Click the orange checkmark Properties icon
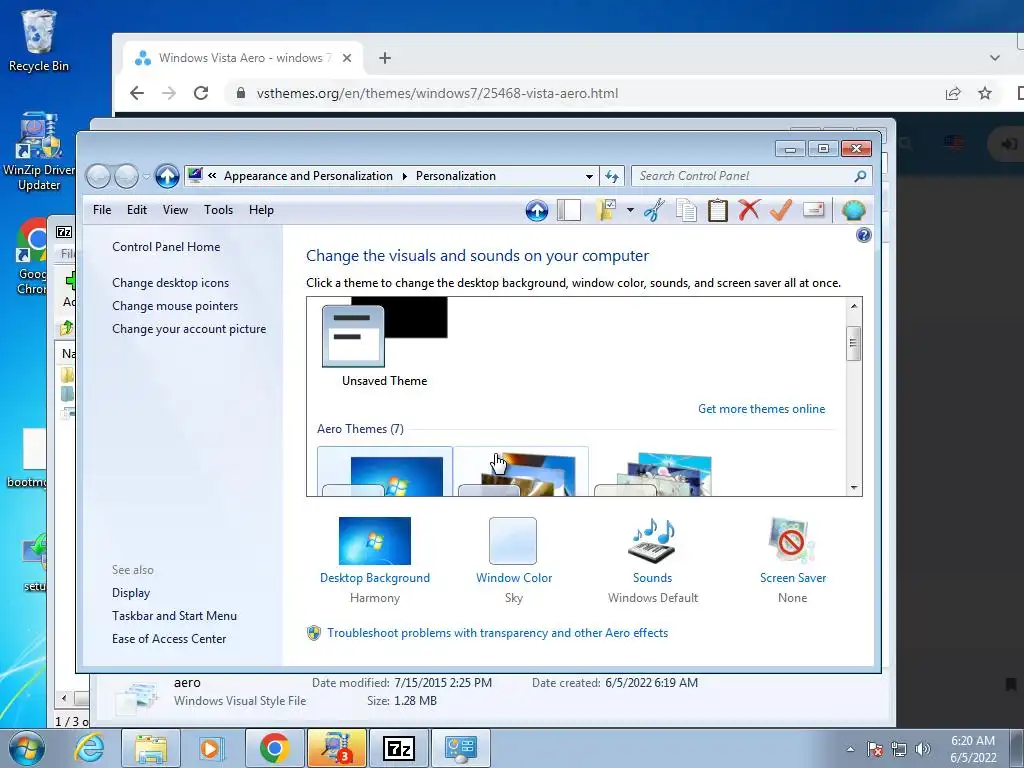The height and width of the screenshot is (768, 1024). coord(781,210)
